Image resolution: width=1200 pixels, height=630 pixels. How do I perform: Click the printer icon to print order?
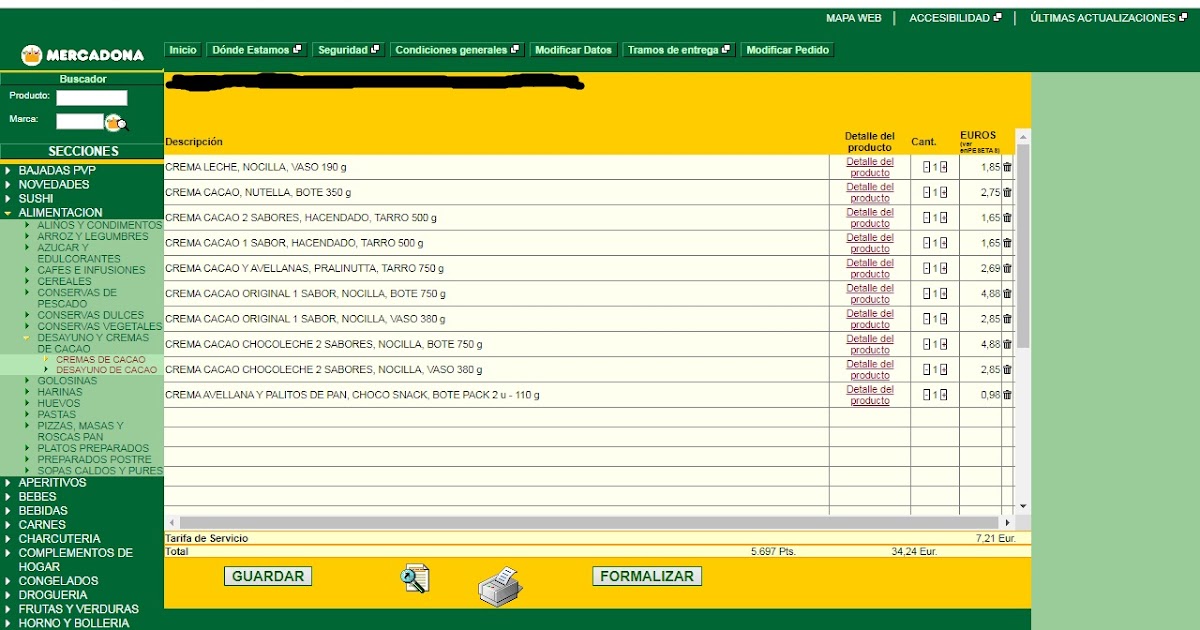coord(500,586)
